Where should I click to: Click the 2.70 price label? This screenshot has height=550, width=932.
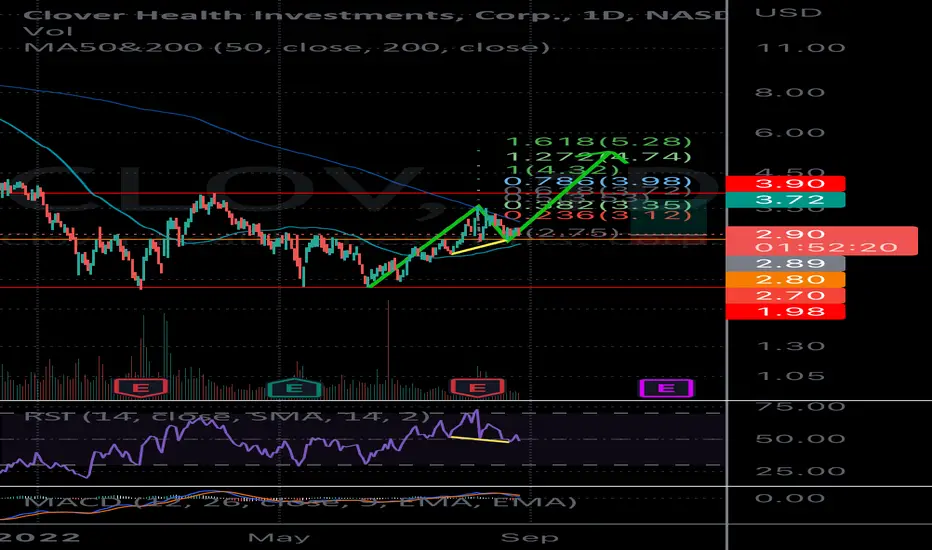785,296
